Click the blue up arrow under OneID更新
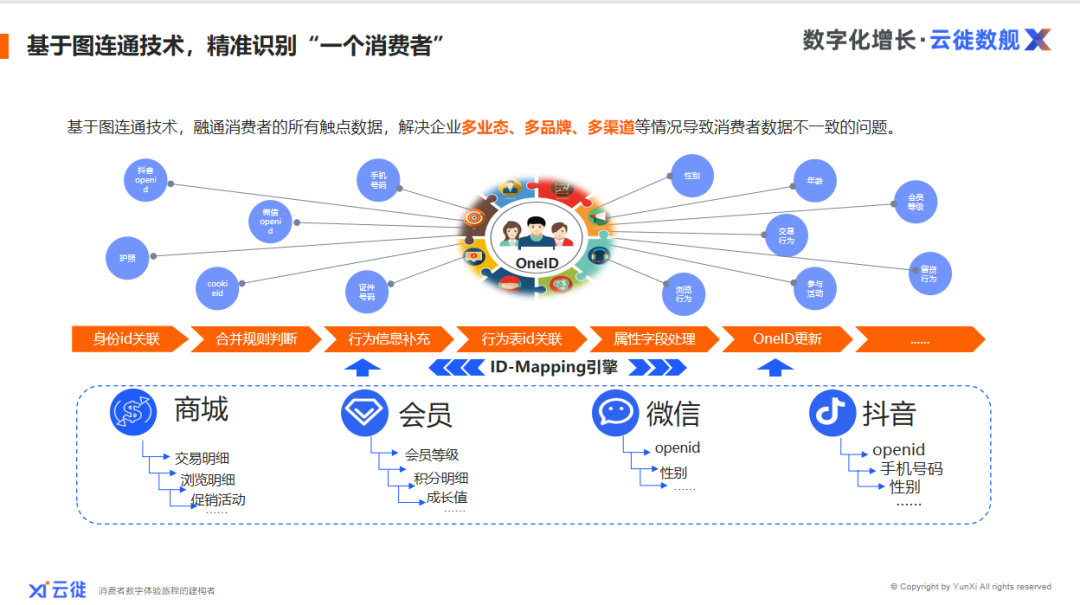 (775, 367)
